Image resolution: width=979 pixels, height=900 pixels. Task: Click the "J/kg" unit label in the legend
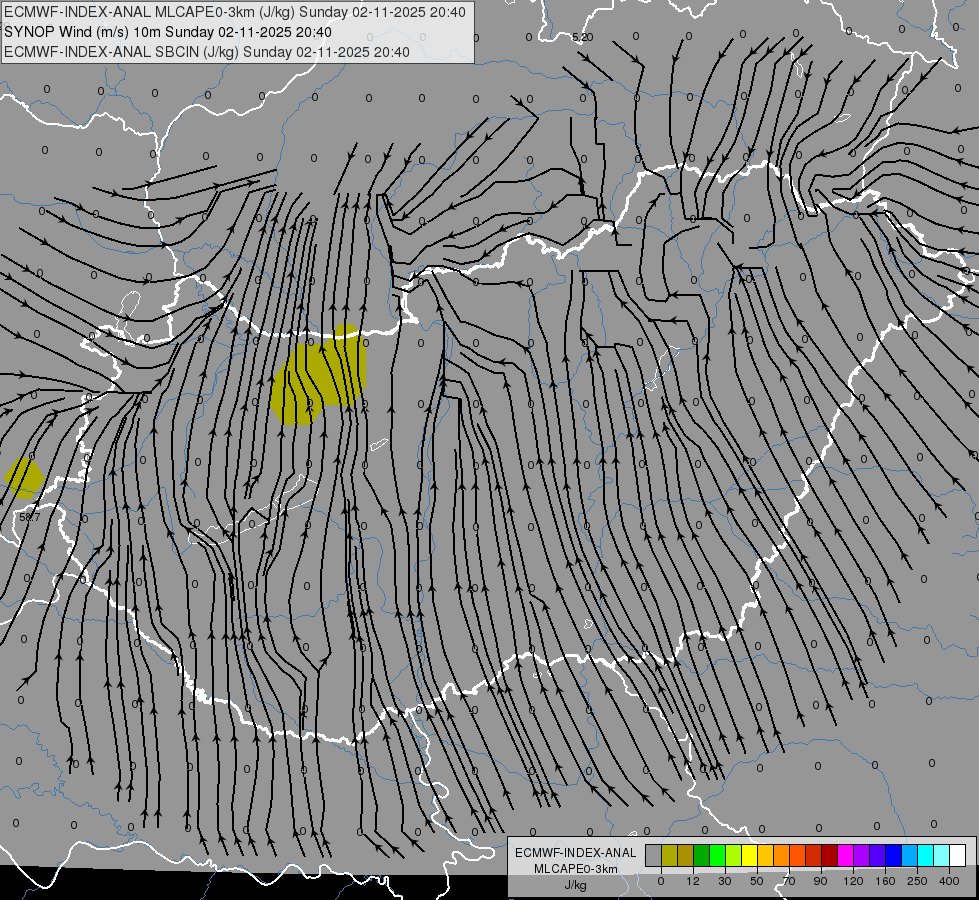575,885
